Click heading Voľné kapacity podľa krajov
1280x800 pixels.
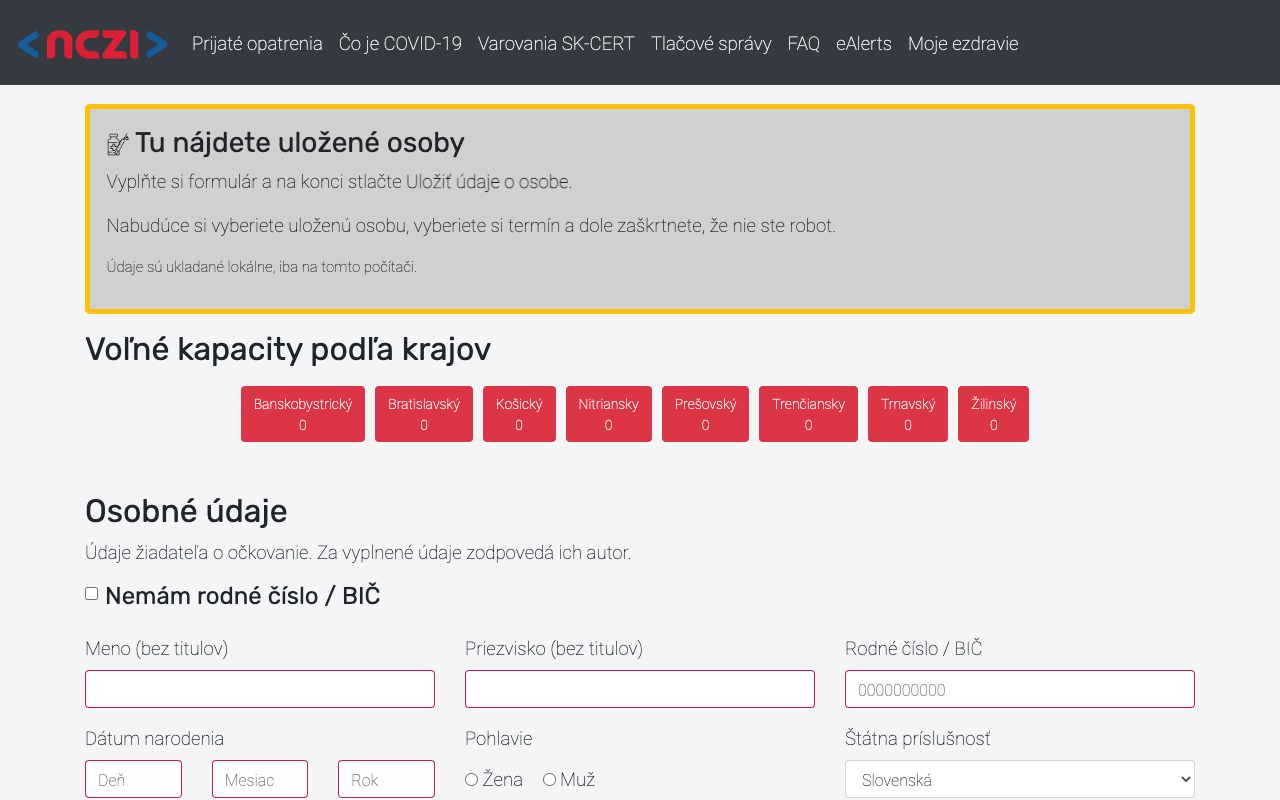pos(288,349)
